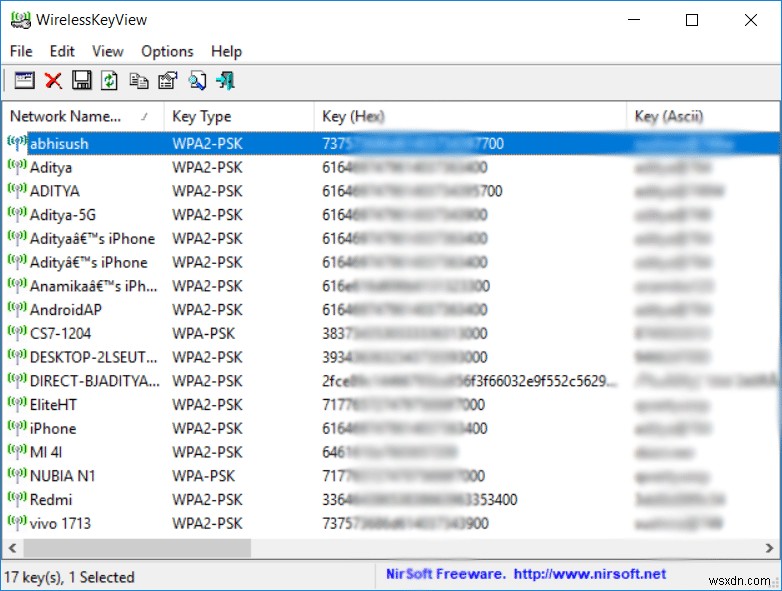Click the Refresh toolbar icon
The width and height of the screenshot is (782, 591).
pyautogui.click(x=109, y=80)
